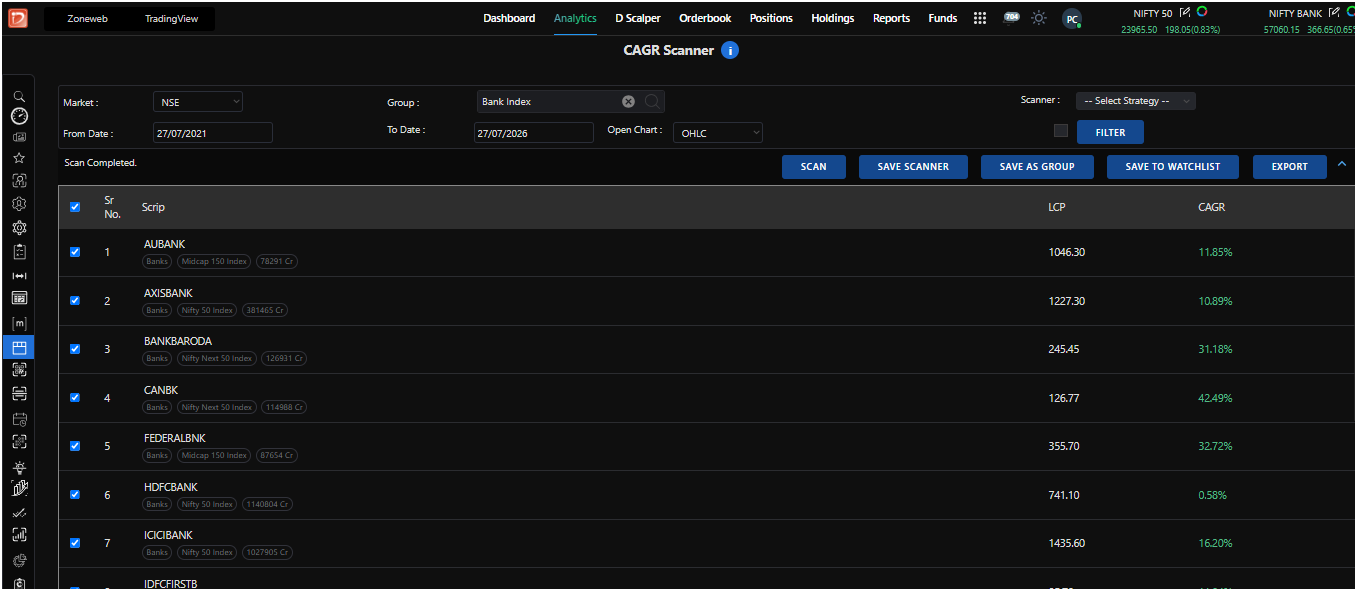
Task: Click the From Date field 27/07/2021
Action: (212, 133)
